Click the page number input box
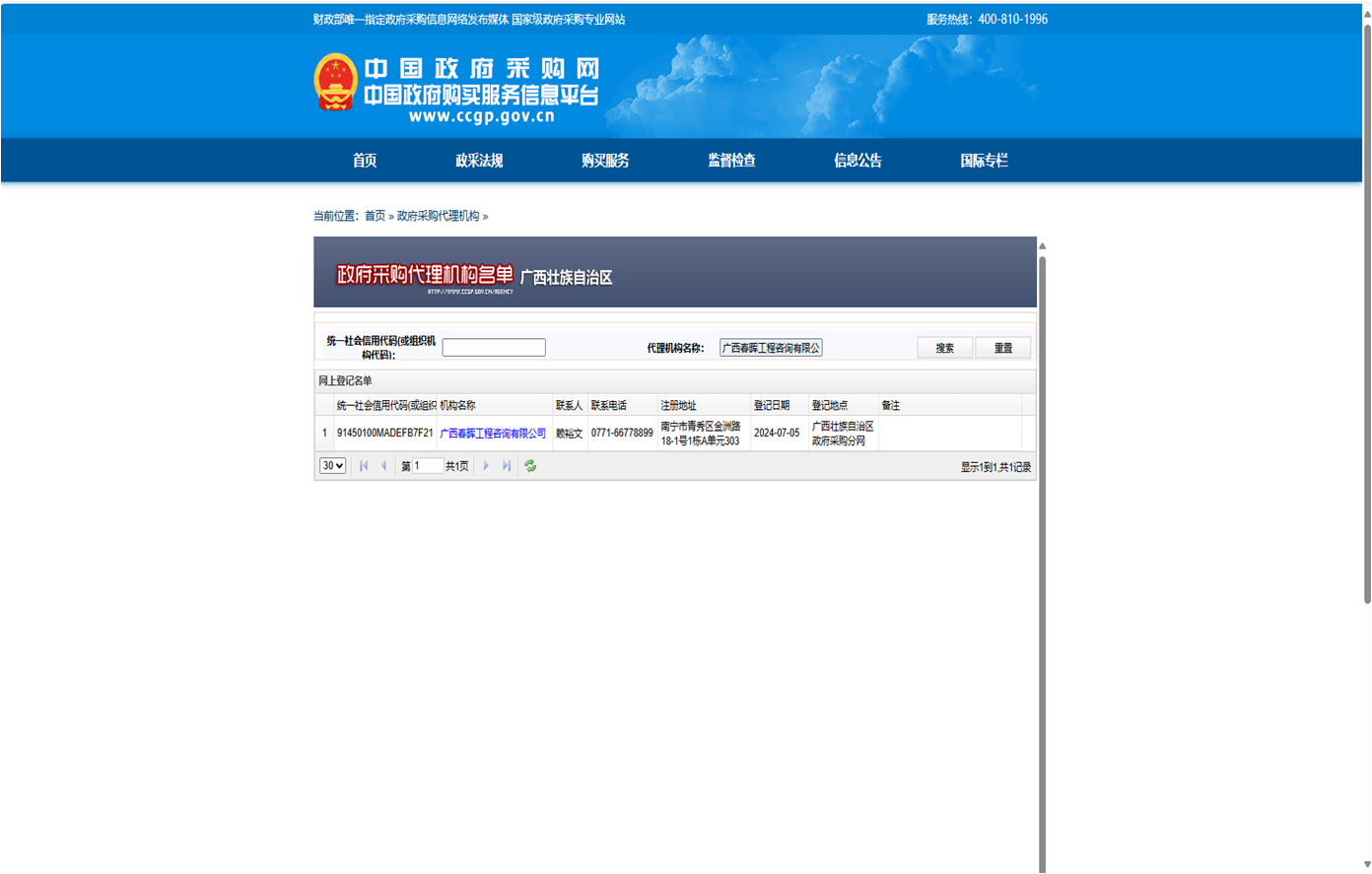Image resolution: width=1372 pixels, height=874 pixels. [427, 466]
